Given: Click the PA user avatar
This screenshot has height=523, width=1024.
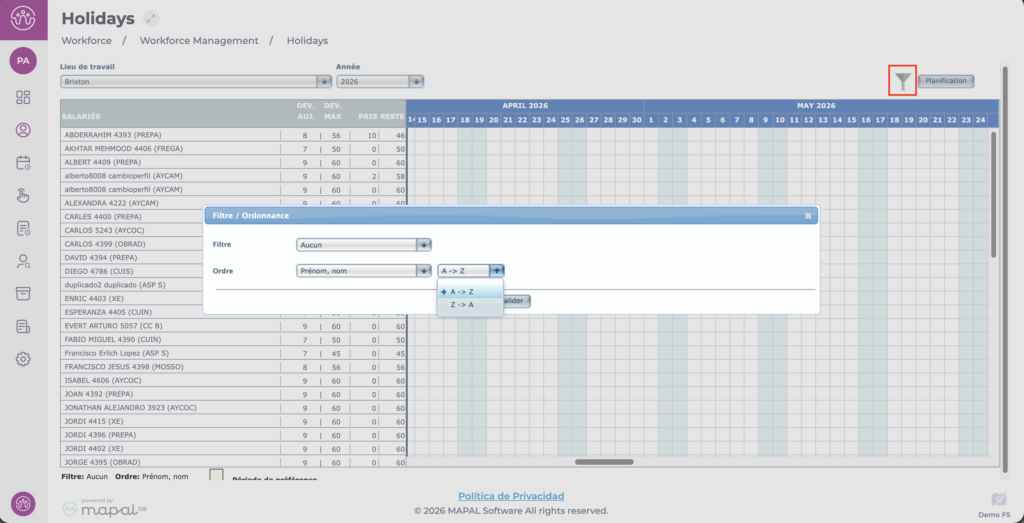Looking at the screenshot, I should point(23,61).
